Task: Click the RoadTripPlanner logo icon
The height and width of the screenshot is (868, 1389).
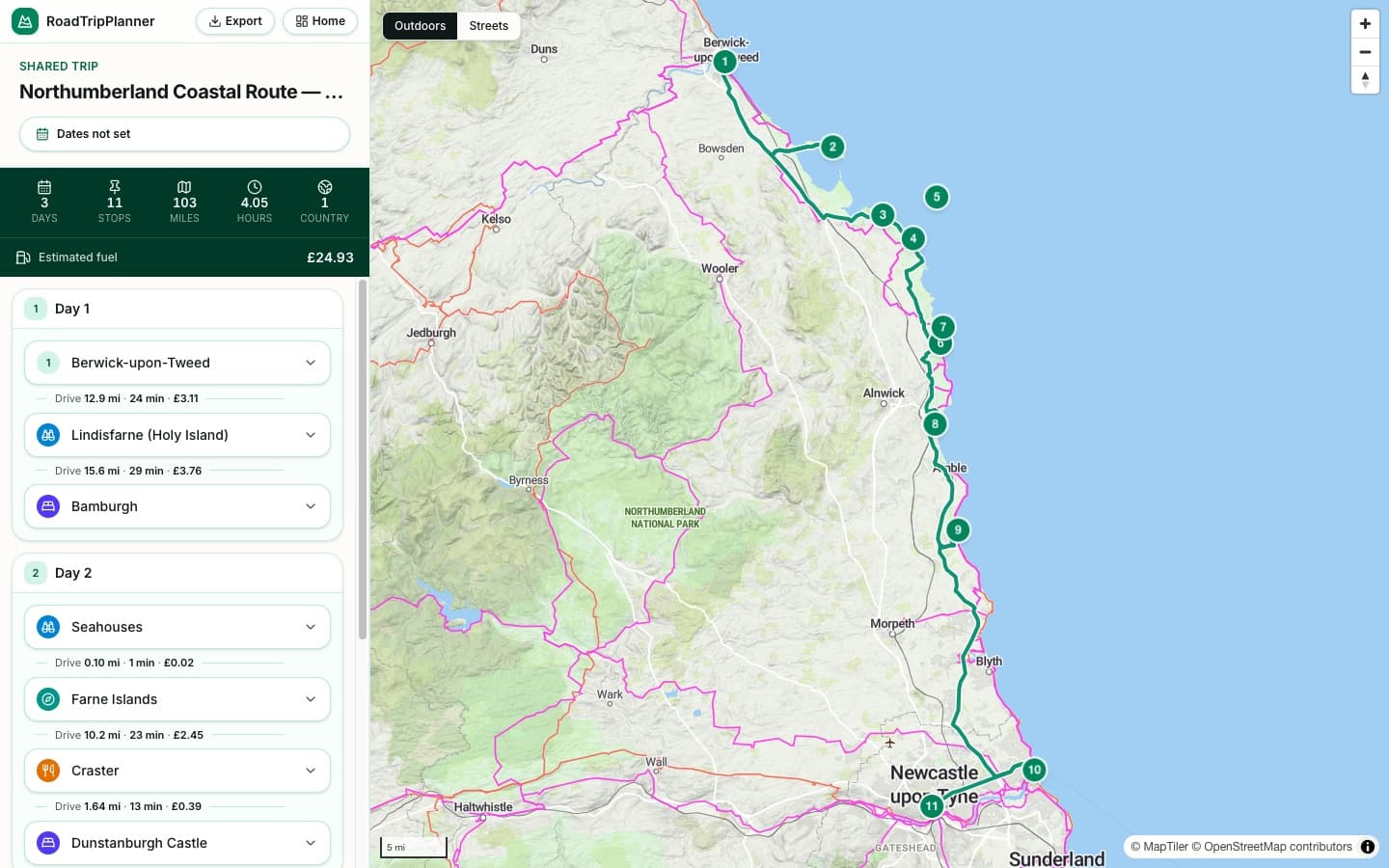Action: [x=25, y=21]
